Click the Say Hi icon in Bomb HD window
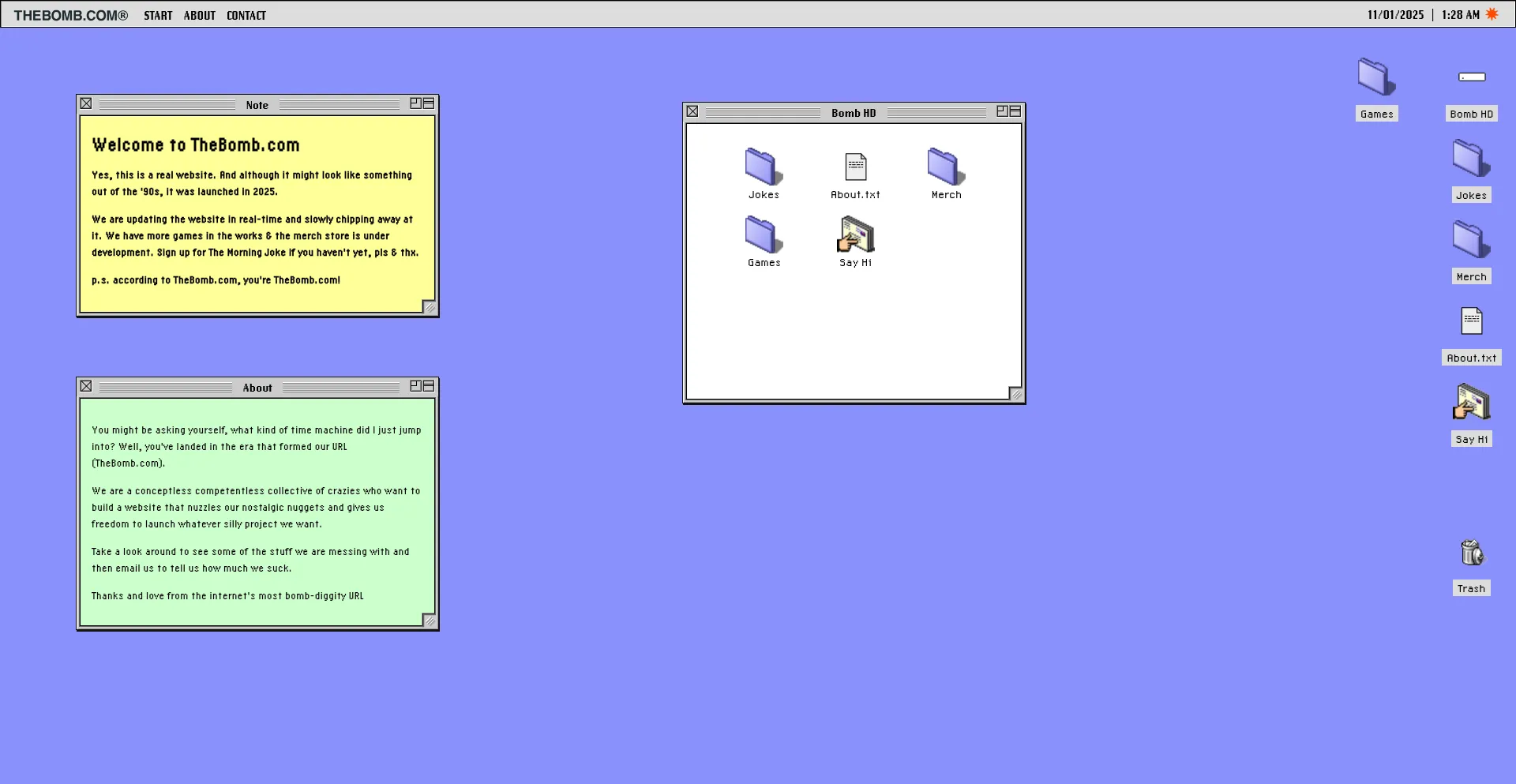 [x=855, y=235]
